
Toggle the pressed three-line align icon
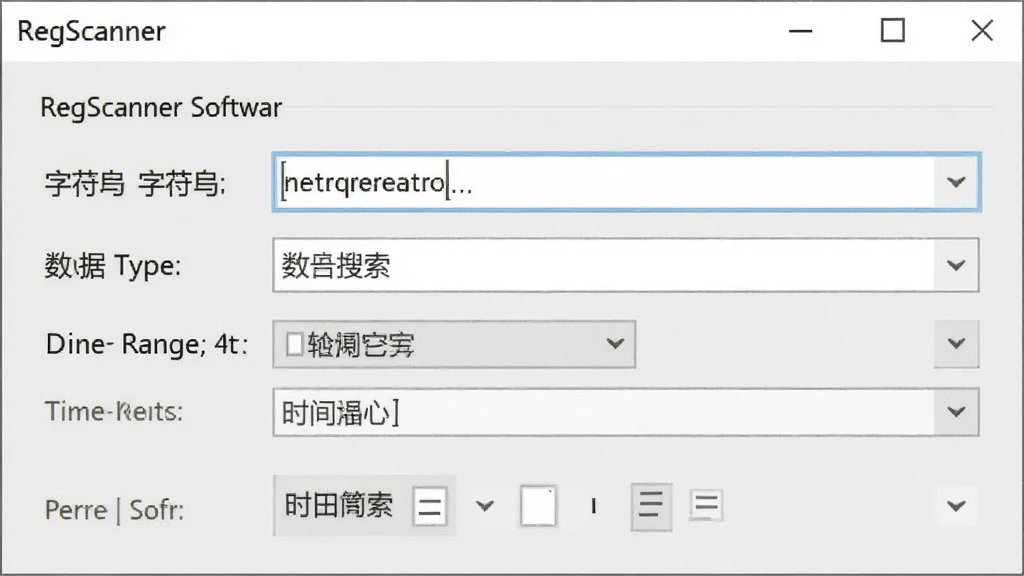pyautogui.click(x=651, y=506)
